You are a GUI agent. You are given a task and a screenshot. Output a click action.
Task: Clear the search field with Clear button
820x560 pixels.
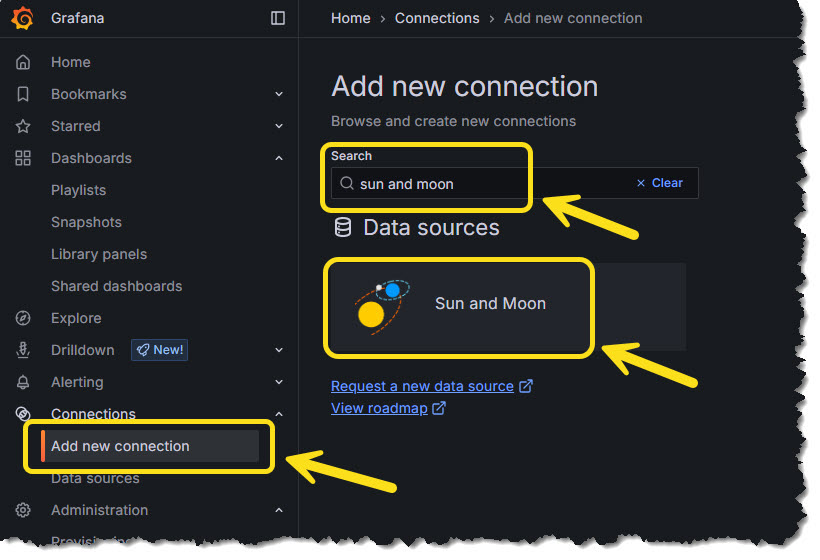pyautogui.click(x=660, y=183)
